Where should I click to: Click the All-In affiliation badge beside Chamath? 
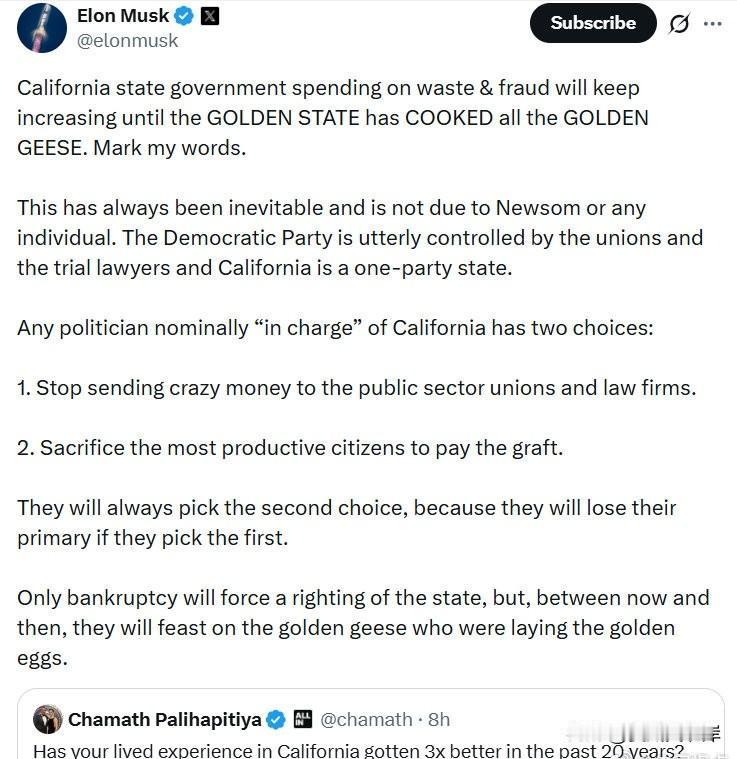click(302, 719)
